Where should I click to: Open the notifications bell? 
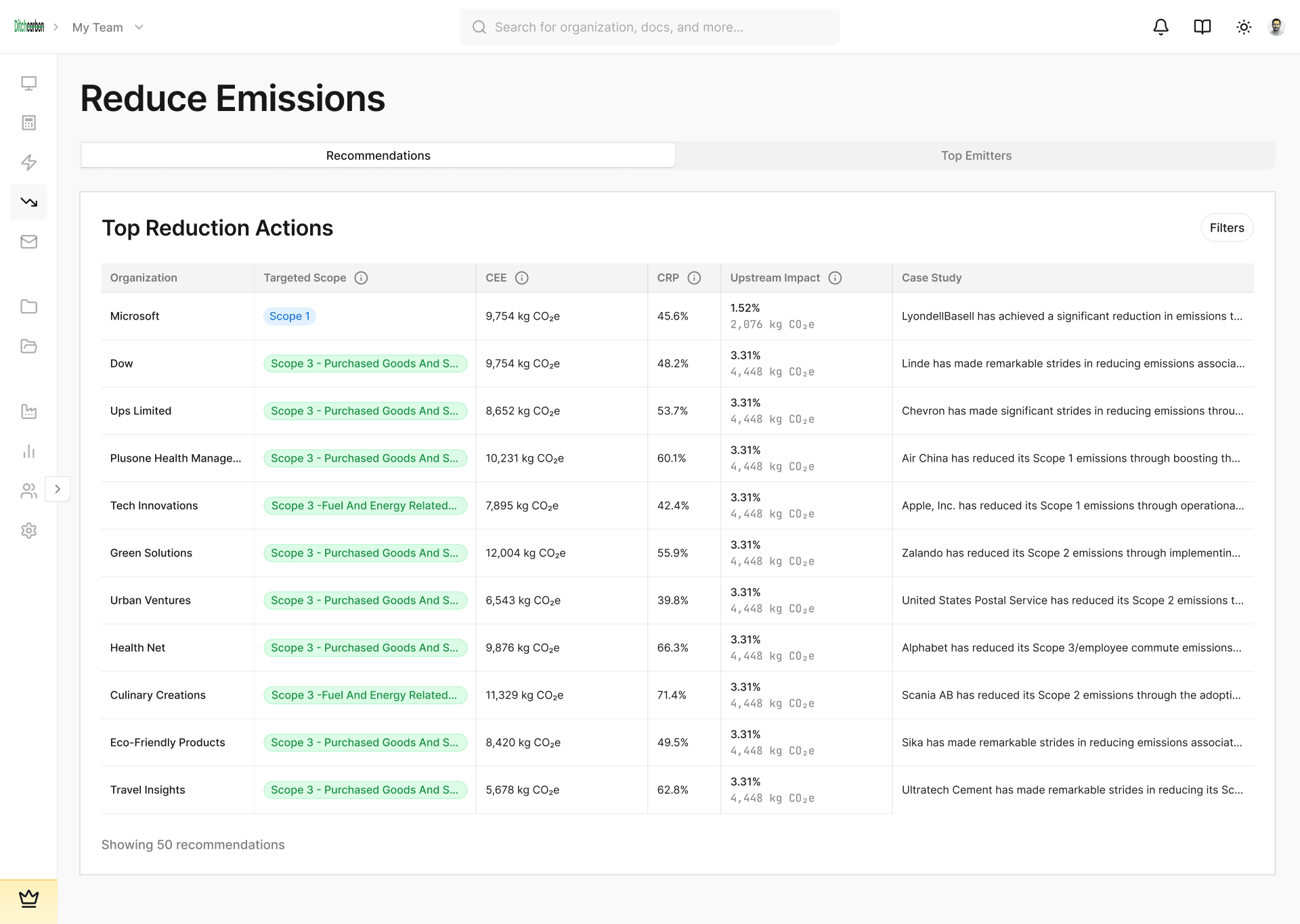(1161, 27)
